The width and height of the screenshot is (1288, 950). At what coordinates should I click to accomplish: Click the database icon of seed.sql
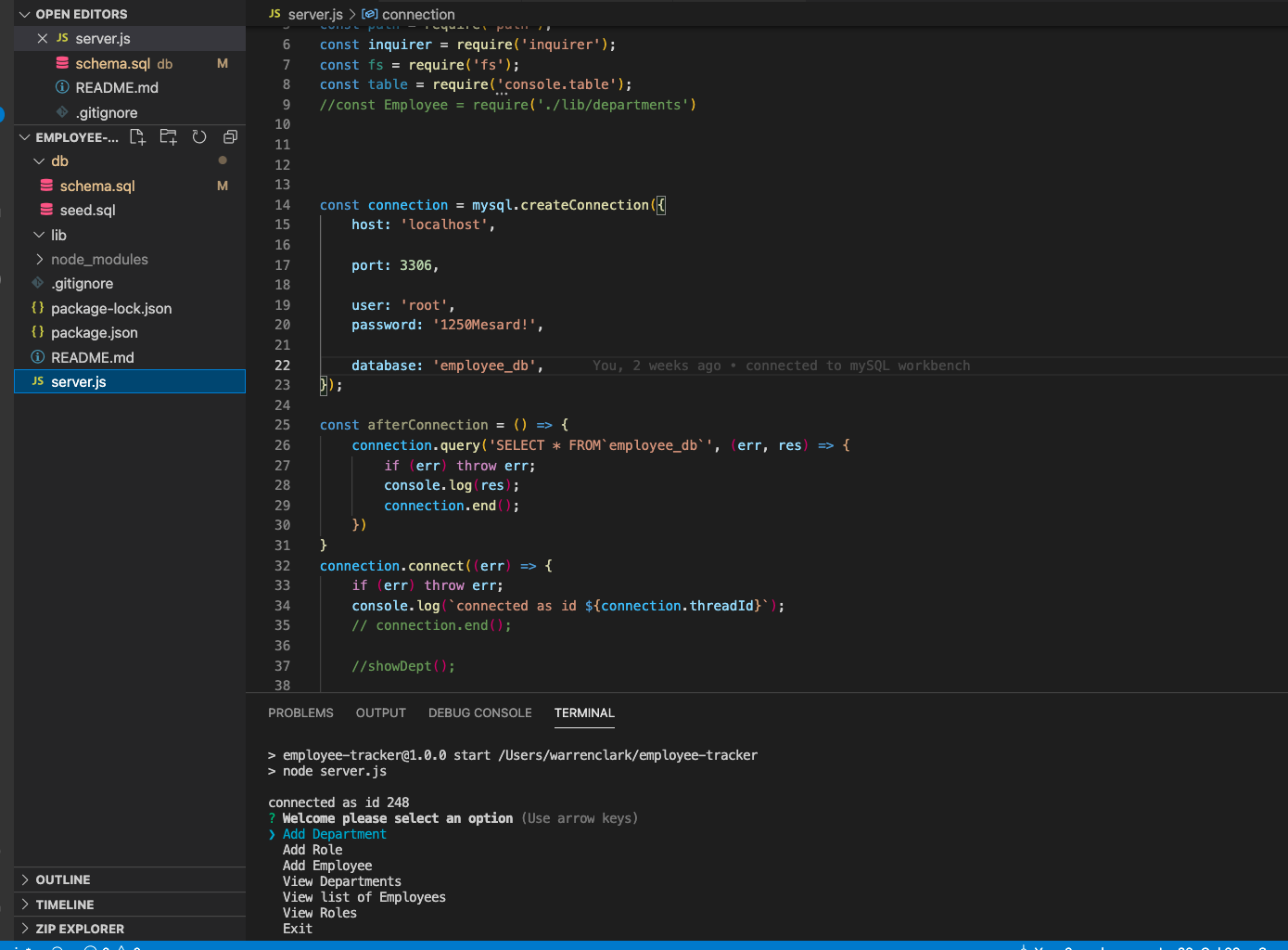click(46, 210)
